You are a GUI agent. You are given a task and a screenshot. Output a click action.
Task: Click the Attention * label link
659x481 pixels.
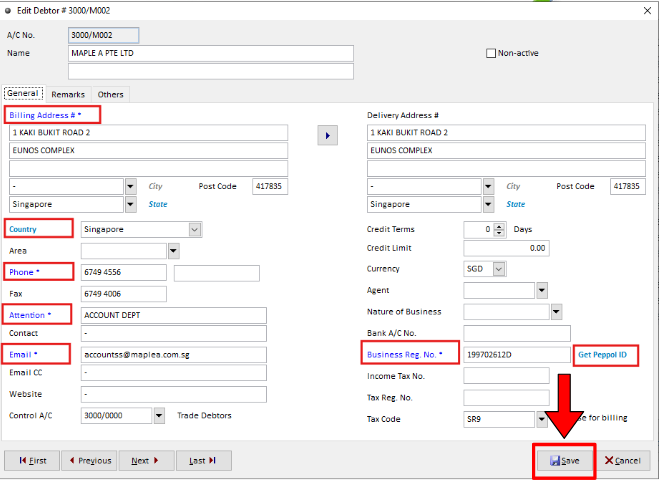click(x=30, y=315)
